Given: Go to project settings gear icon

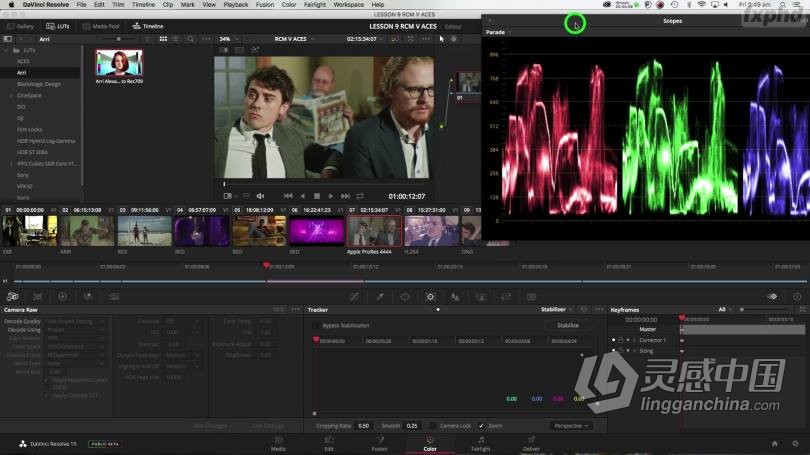Looking at the screenshot, I should [x=796, y=443].
